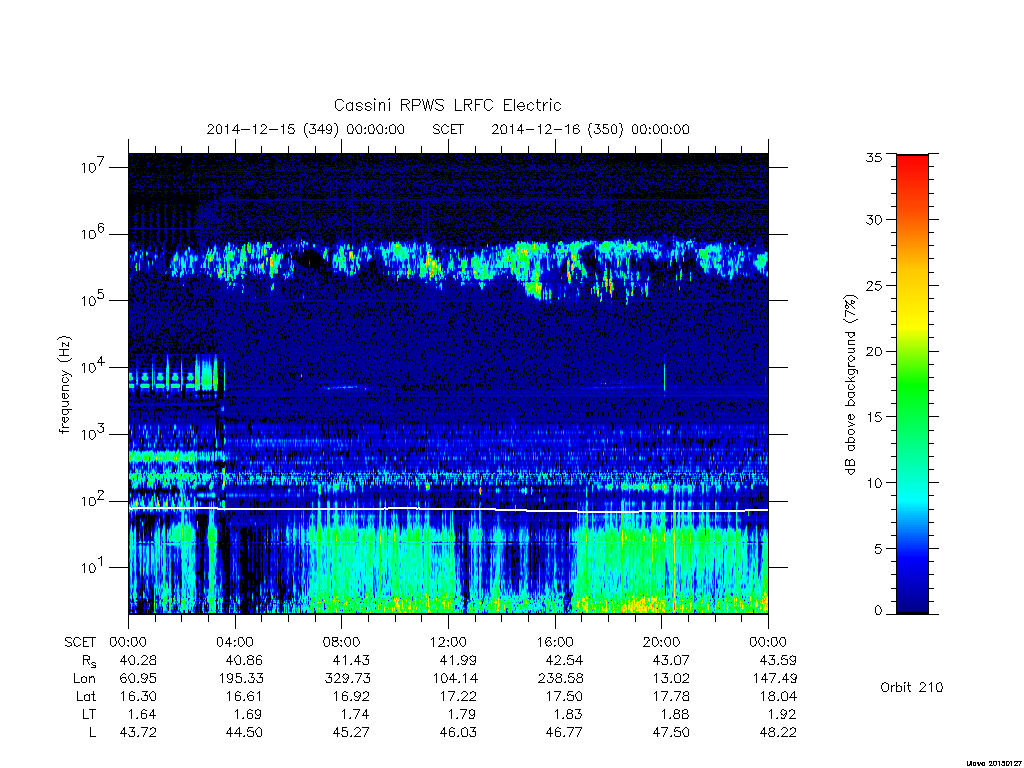Click the 10^5 frequency axis label
The height and width of the screenshot is (768, 1024).
pos(93,300)
